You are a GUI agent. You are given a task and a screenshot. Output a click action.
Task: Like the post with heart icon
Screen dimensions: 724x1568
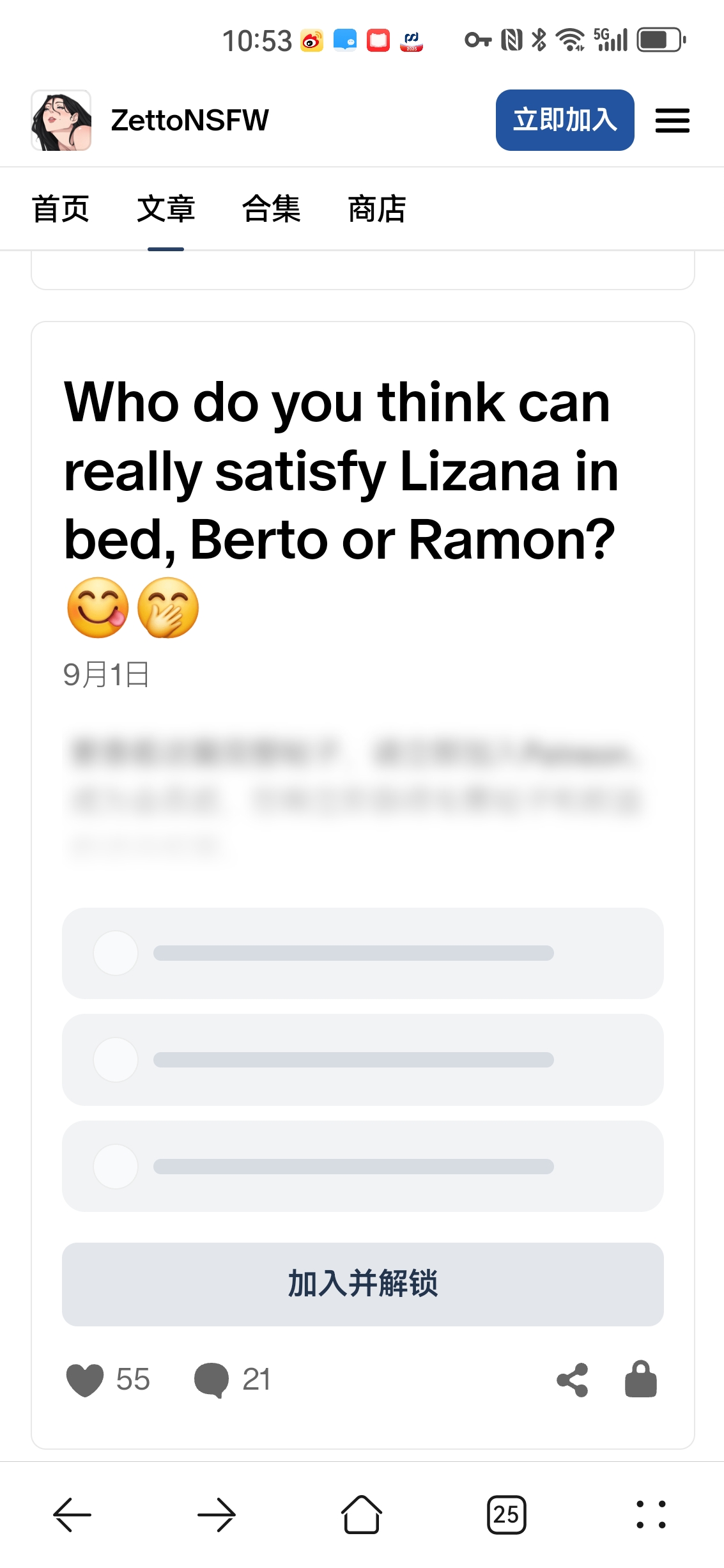tap(85, 1379)
